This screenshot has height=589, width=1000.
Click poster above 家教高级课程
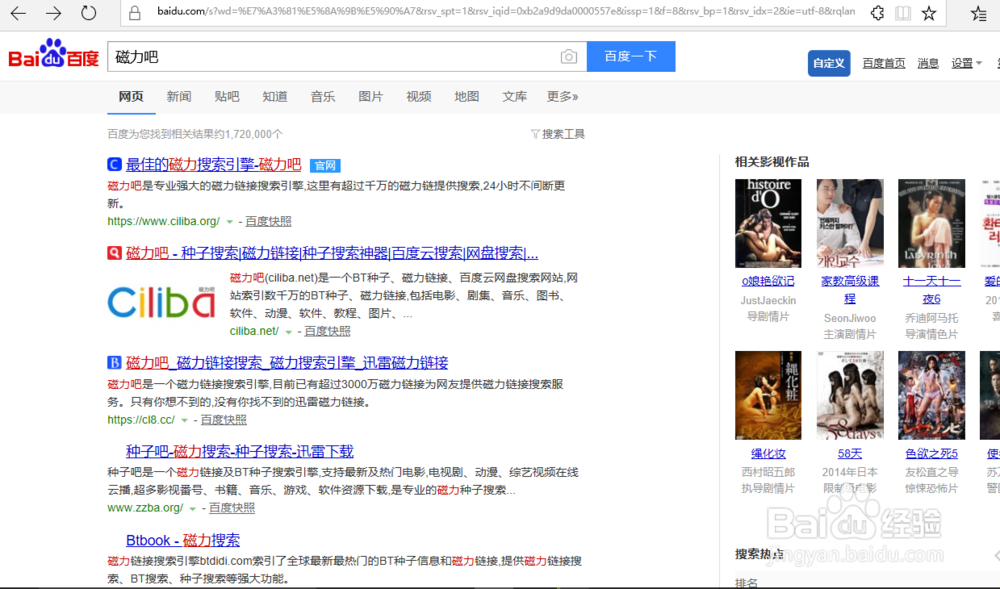[850, 223]
